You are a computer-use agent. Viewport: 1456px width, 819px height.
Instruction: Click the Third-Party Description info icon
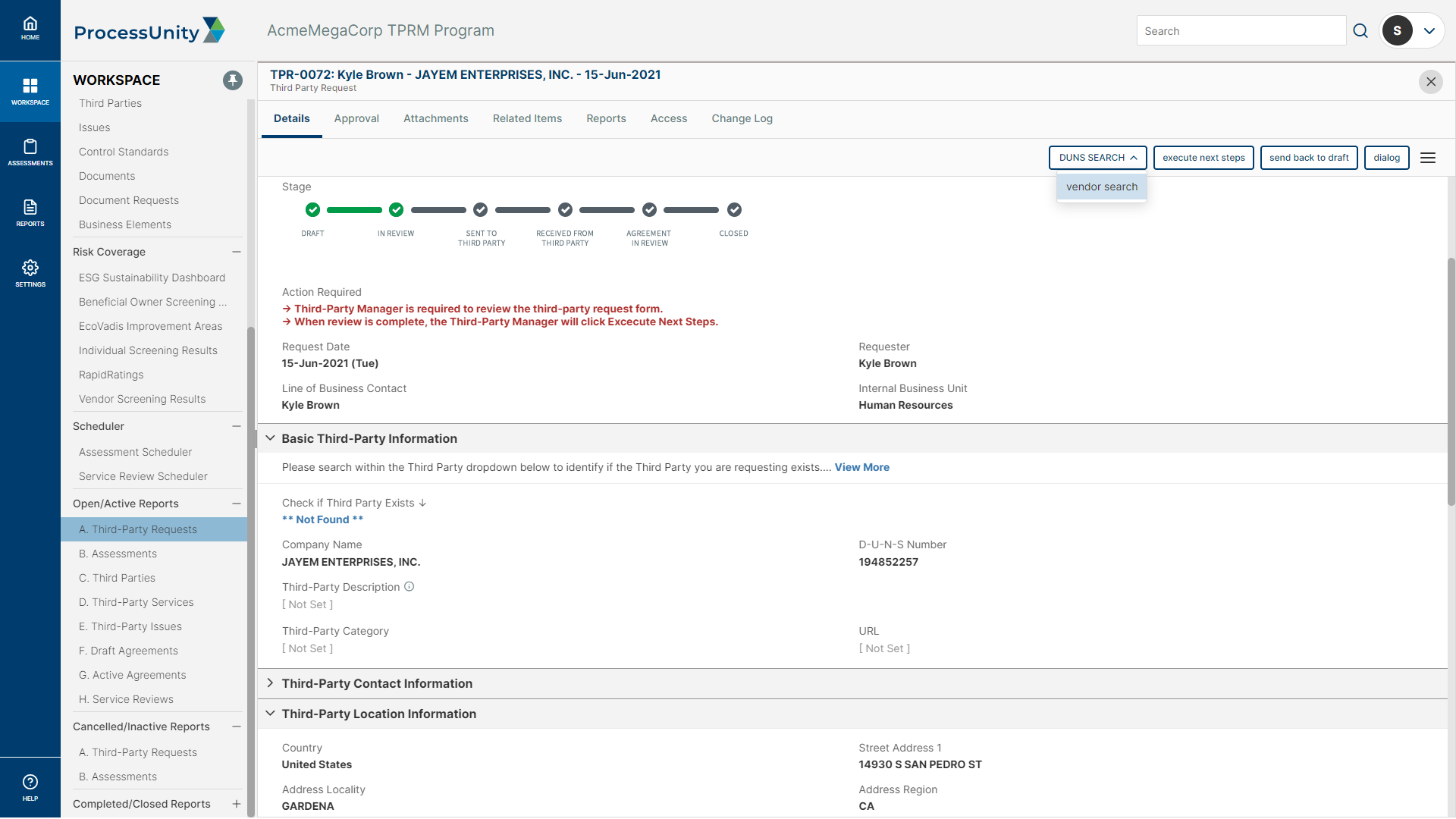click(409, 587)
